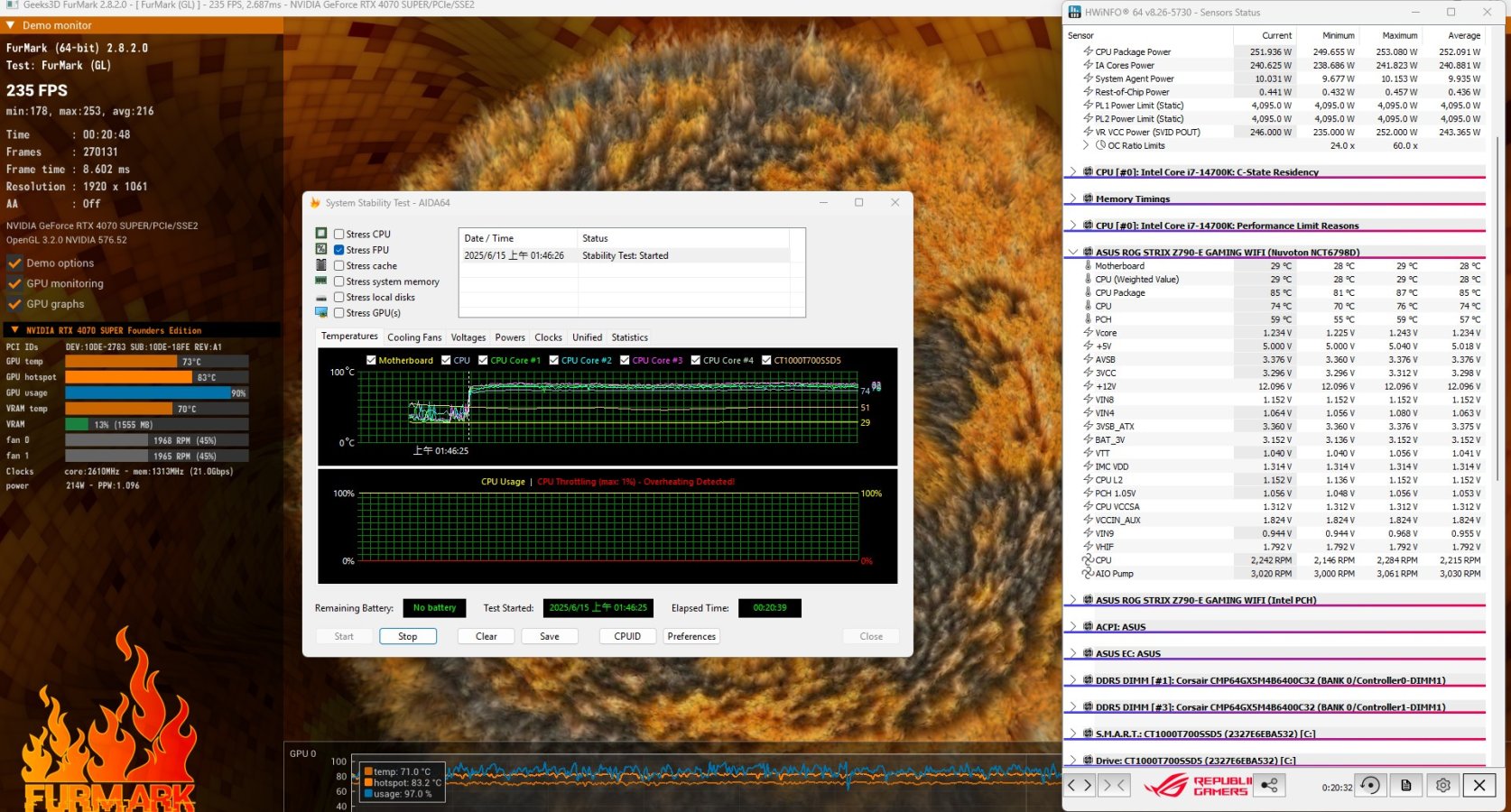This screenshot has height=812, width=1511.
Task: Toggle FurMark GPU monitoring checkbox
Action: click(x=14, y=283)
